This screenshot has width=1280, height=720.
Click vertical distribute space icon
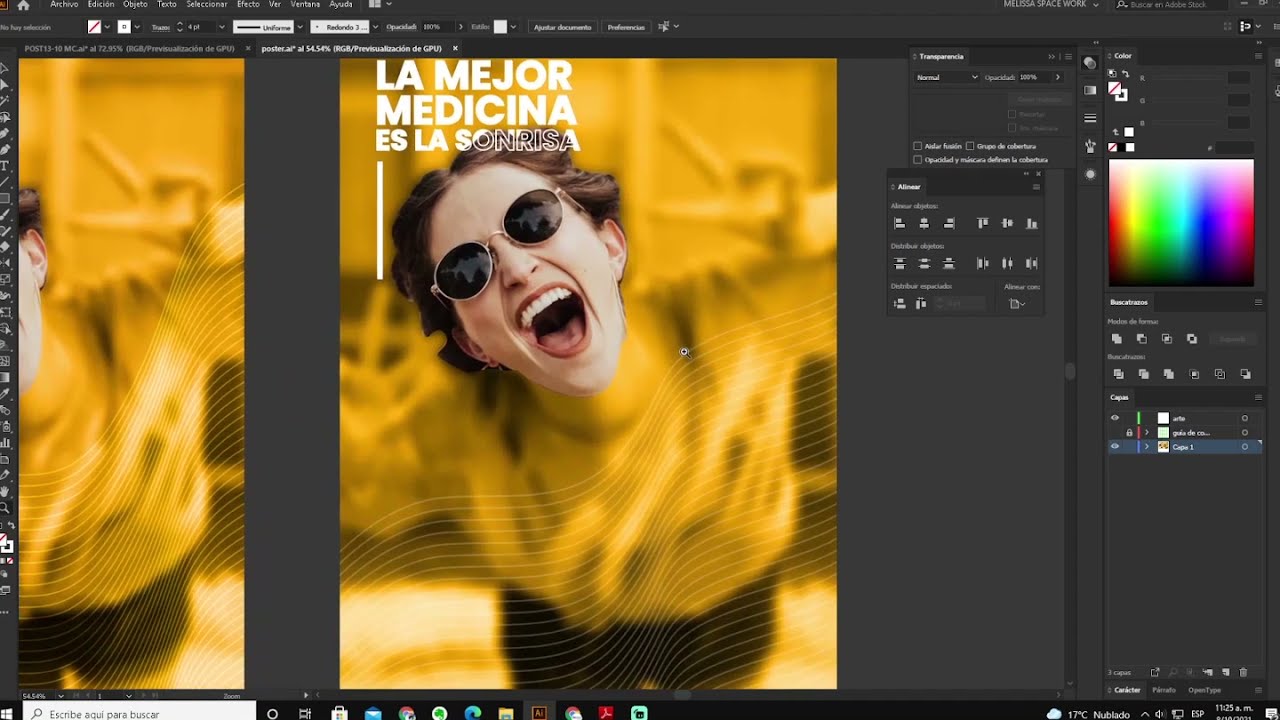click(899, 303)
